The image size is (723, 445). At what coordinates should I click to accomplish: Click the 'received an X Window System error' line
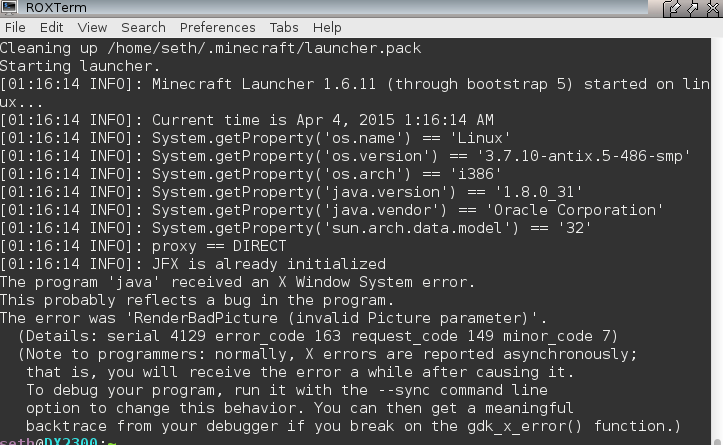[237, 282]
